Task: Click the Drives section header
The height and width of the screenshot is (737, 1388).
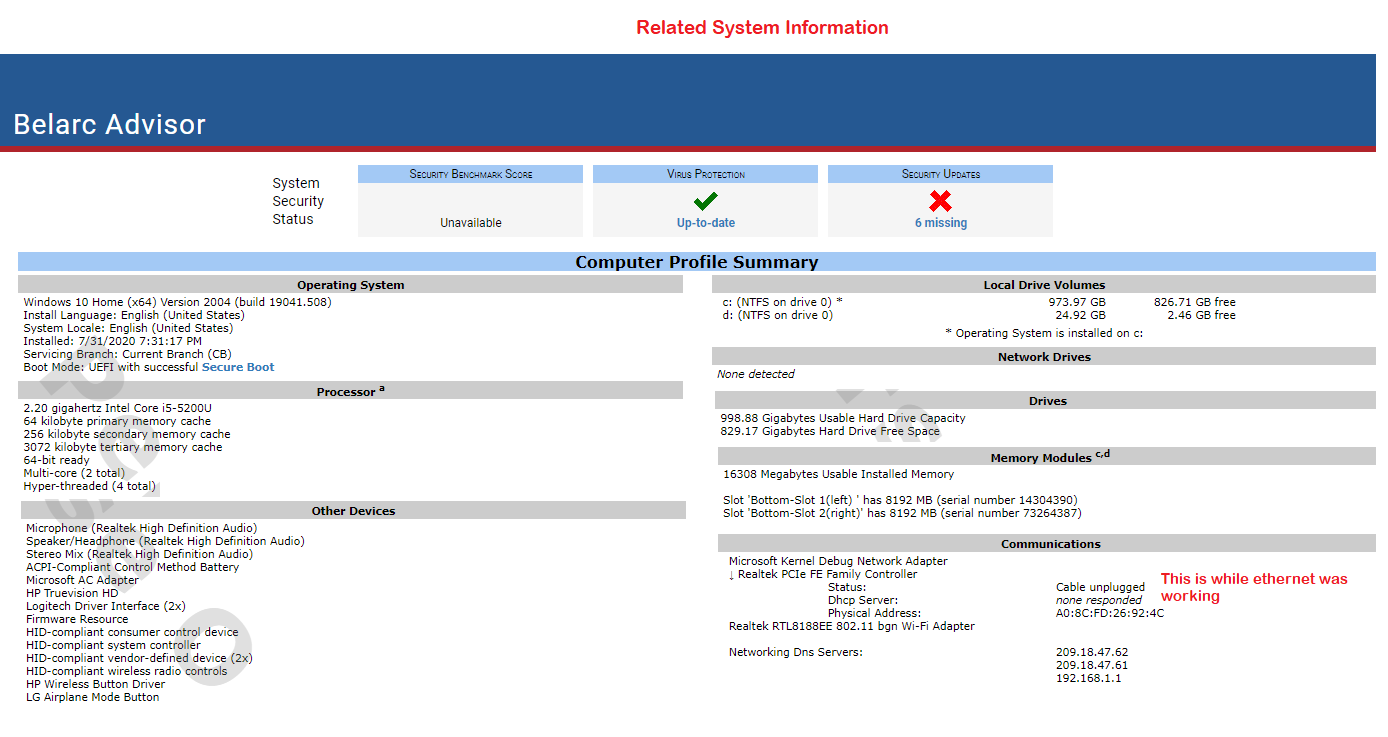Action: click(x=1047, y=401)
